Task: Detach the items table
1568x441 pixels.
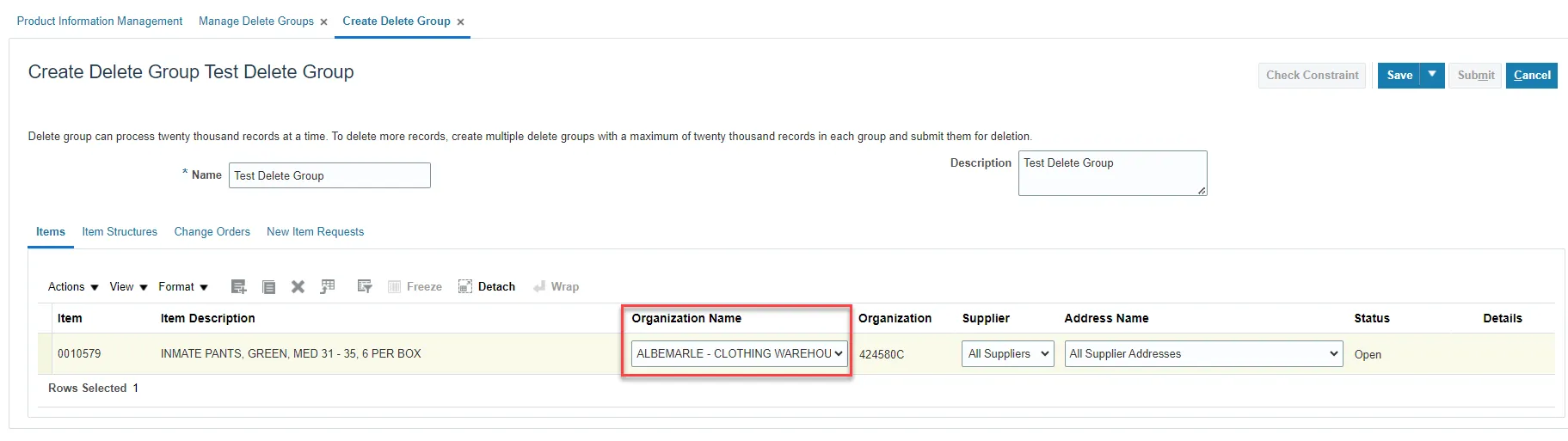Action: click(x=487, y=286)
